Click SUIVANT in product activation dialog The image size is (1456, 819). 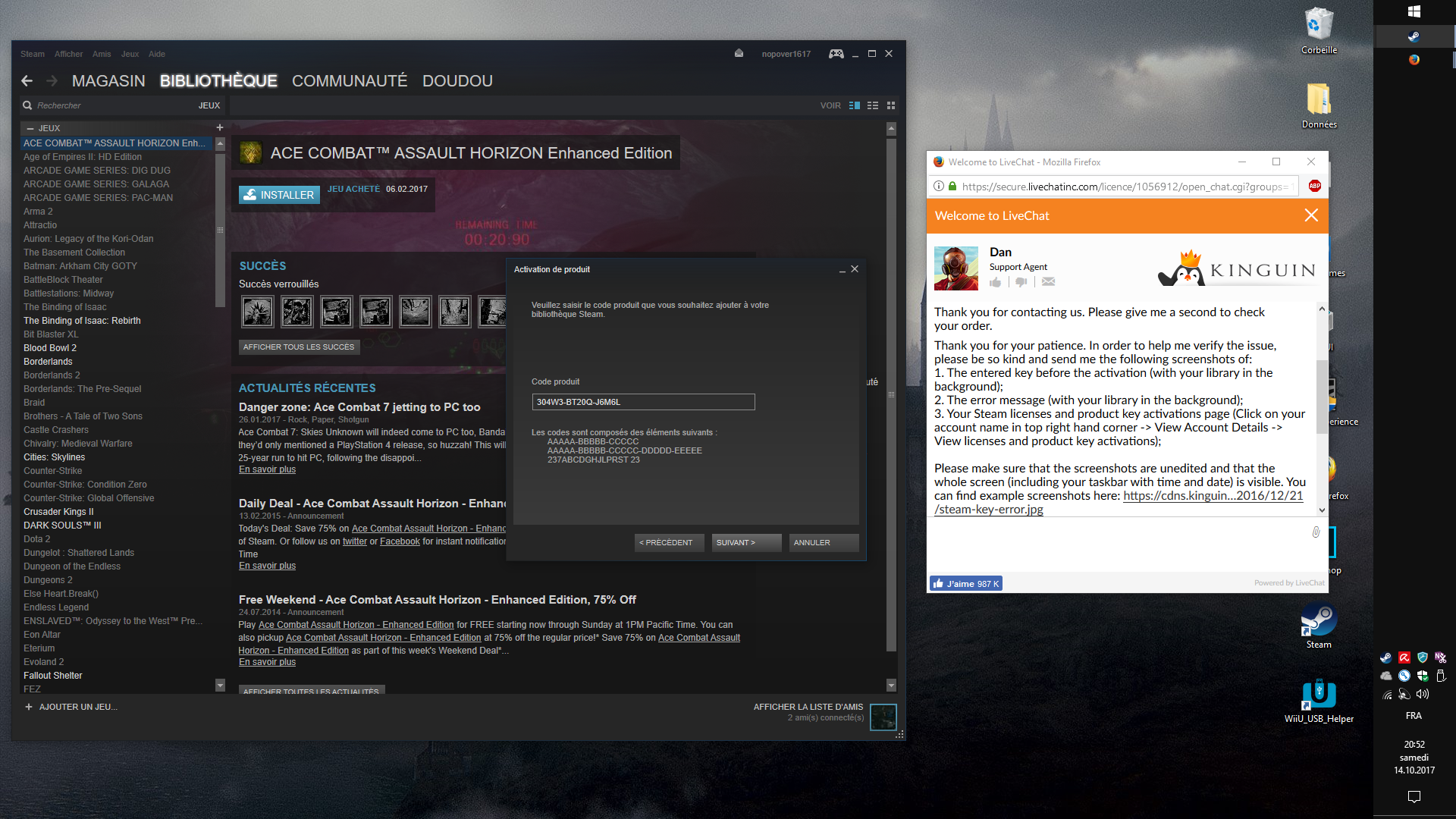click(x=746, y=542)
